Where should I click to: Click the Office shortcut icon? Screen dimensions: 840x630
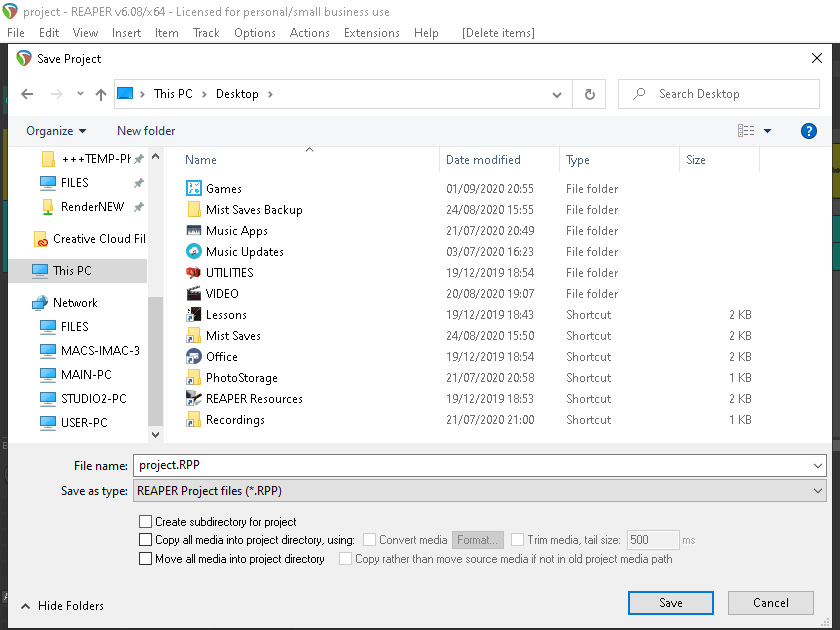tap(193, 356)
